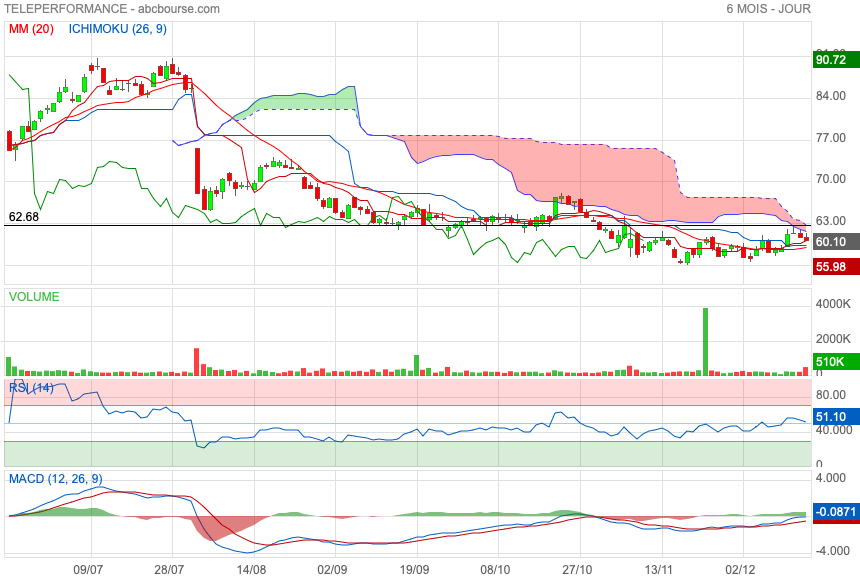Click the RSI (14) panel label
The width and height of the screenshot is (860, 580).
click(31, 388)
